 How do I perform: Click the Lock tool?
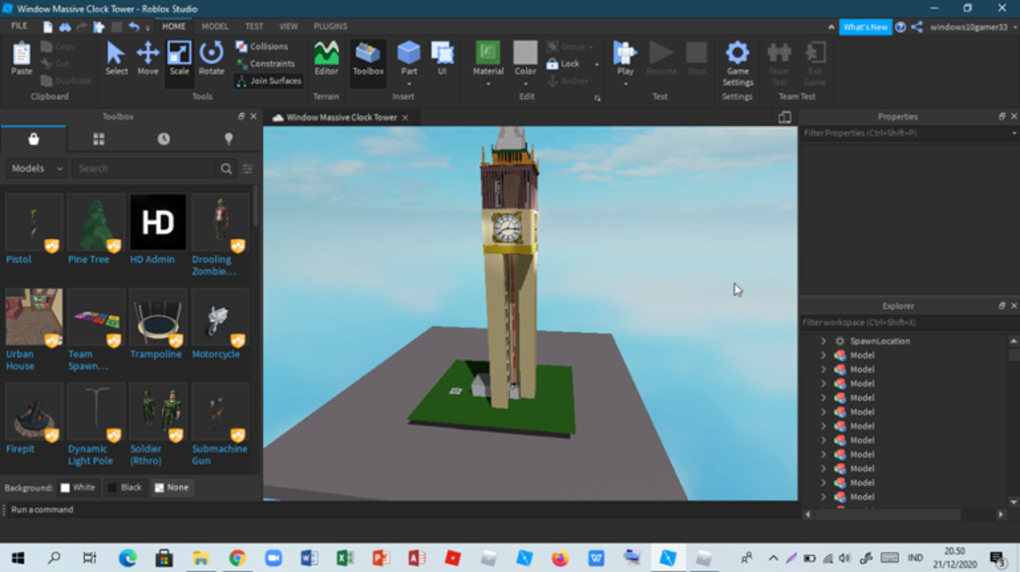click(x=563, y=64)
